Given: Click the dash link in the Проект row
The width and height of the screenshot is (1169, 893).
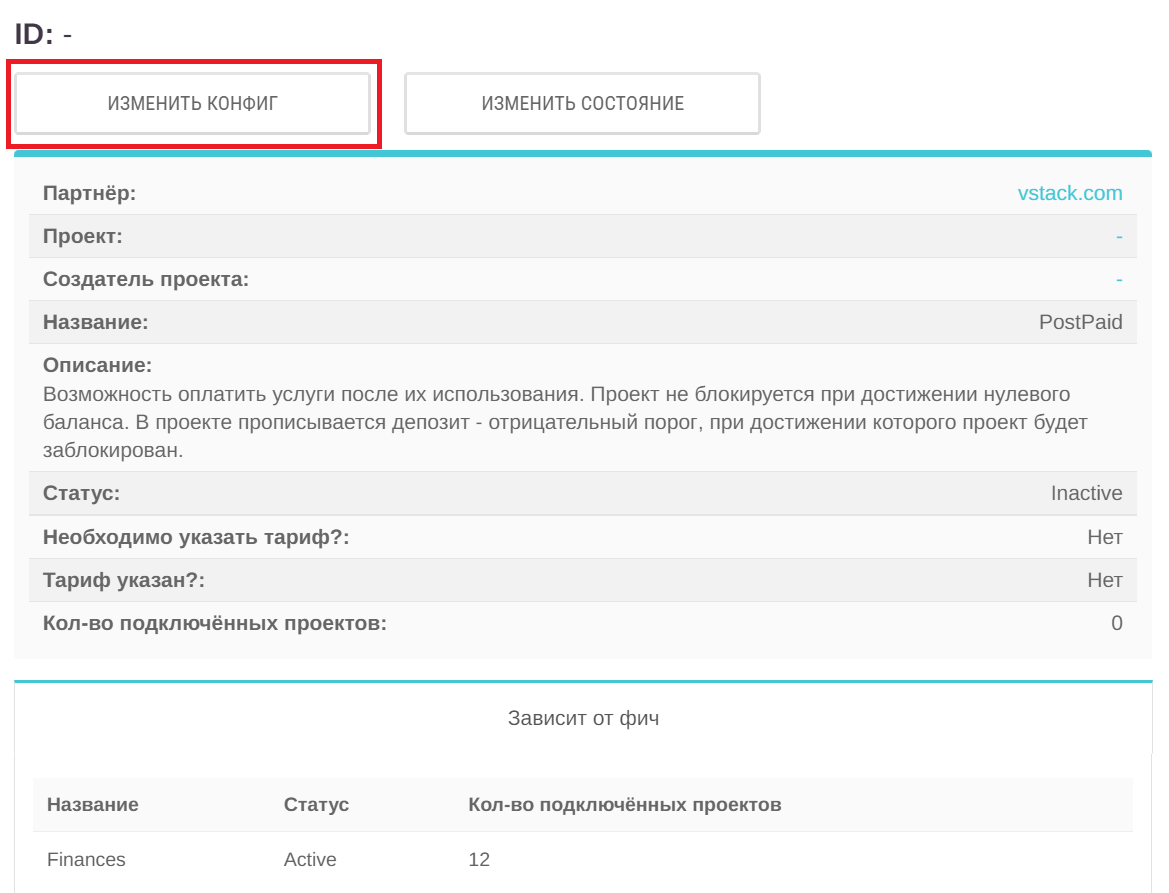Looking at the screenshot, I should click(x=1119, y=237).
